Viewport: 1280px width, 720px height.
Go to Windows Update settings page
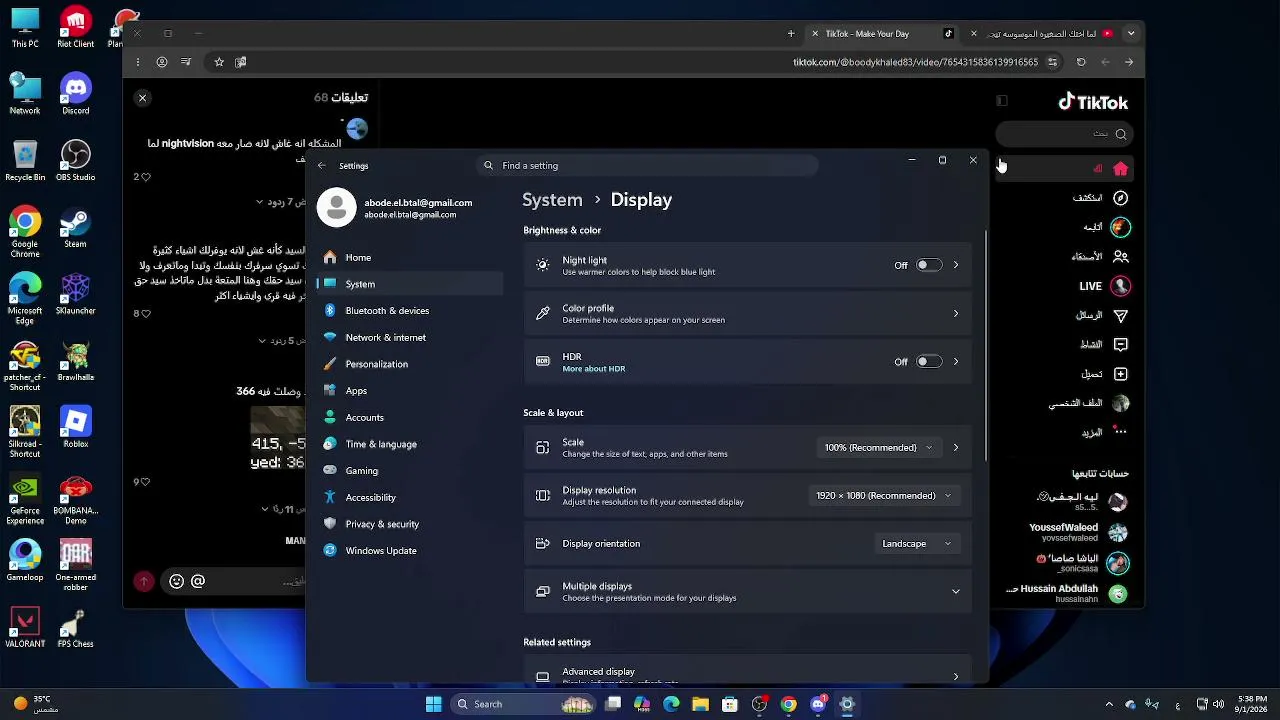(381, 551)
